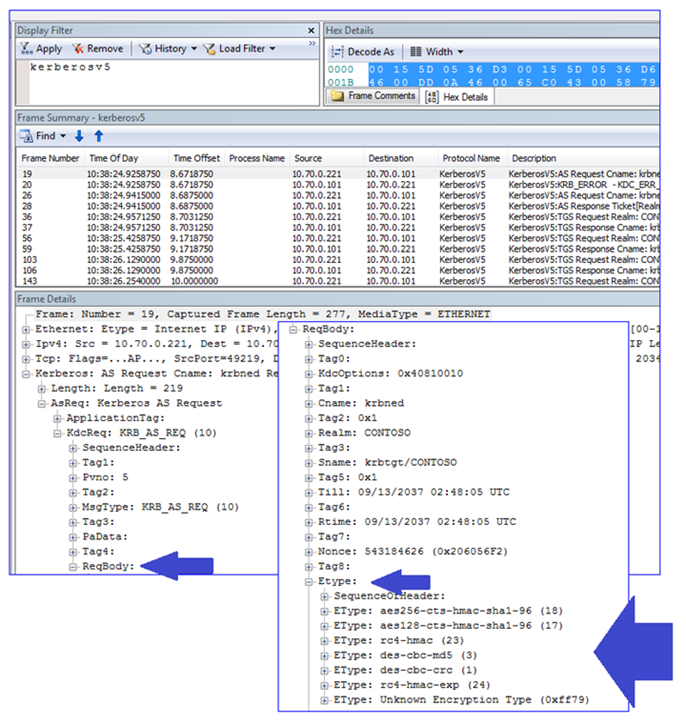Expand EType aes256-cts-hmac-sha1-96 node
The height and width of the screenshot is (725, 686).
(x=325, y=611)
